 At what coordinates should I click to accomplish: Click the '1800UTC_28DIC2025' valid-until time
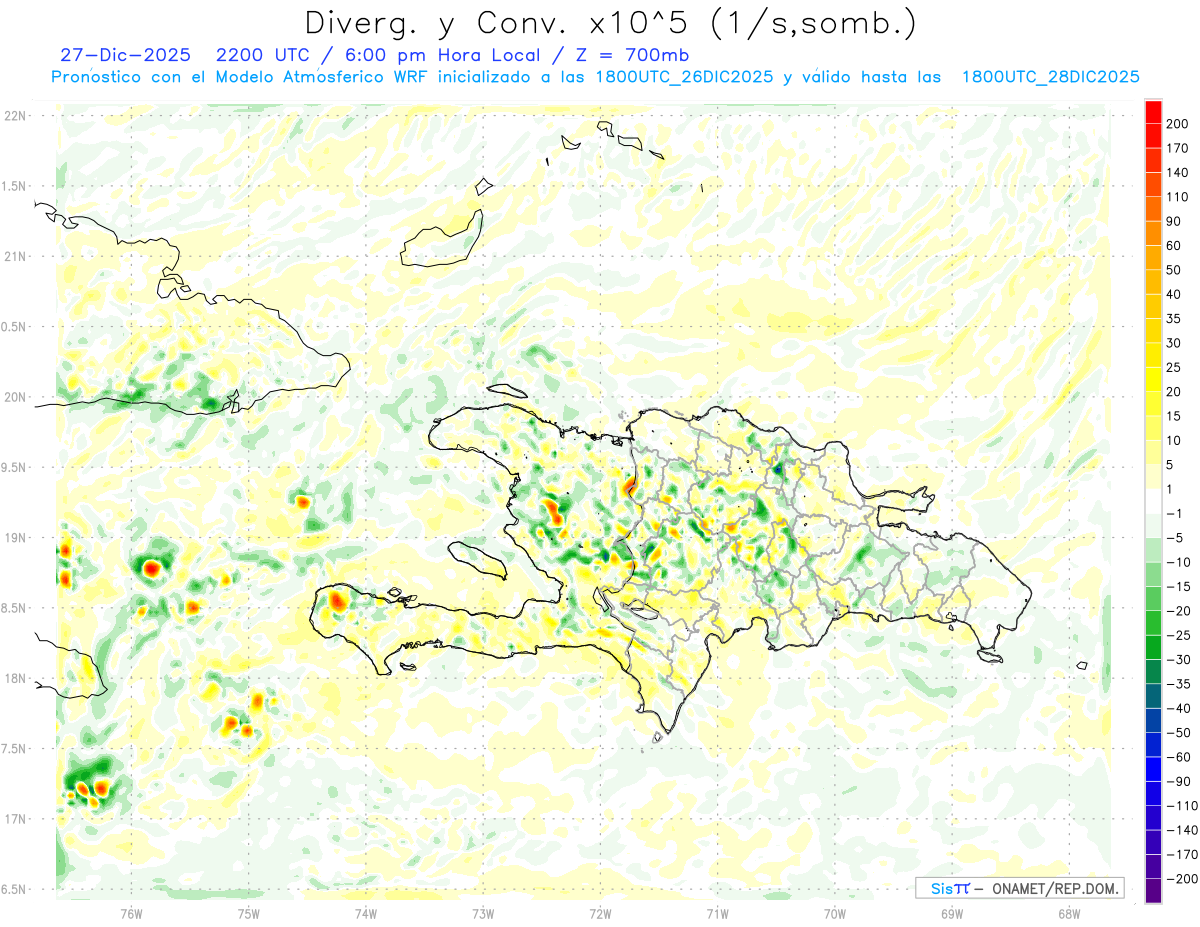(x=1050, y=77)
